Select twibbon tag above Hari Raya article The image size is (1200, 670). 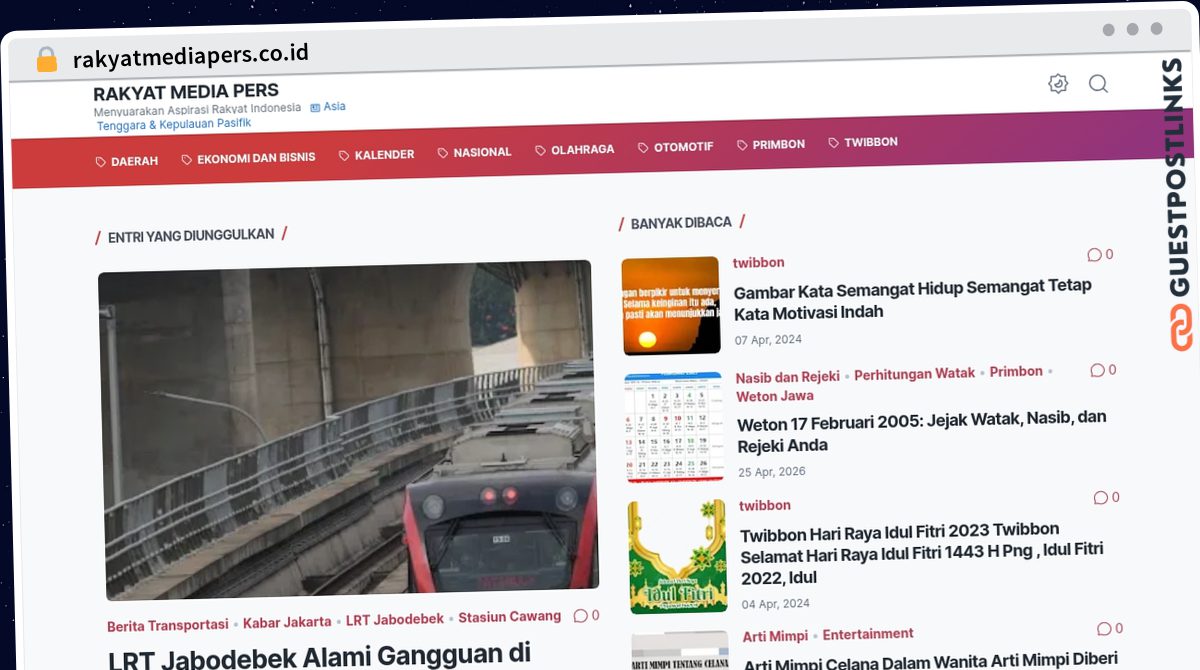(x=765, y=505)
